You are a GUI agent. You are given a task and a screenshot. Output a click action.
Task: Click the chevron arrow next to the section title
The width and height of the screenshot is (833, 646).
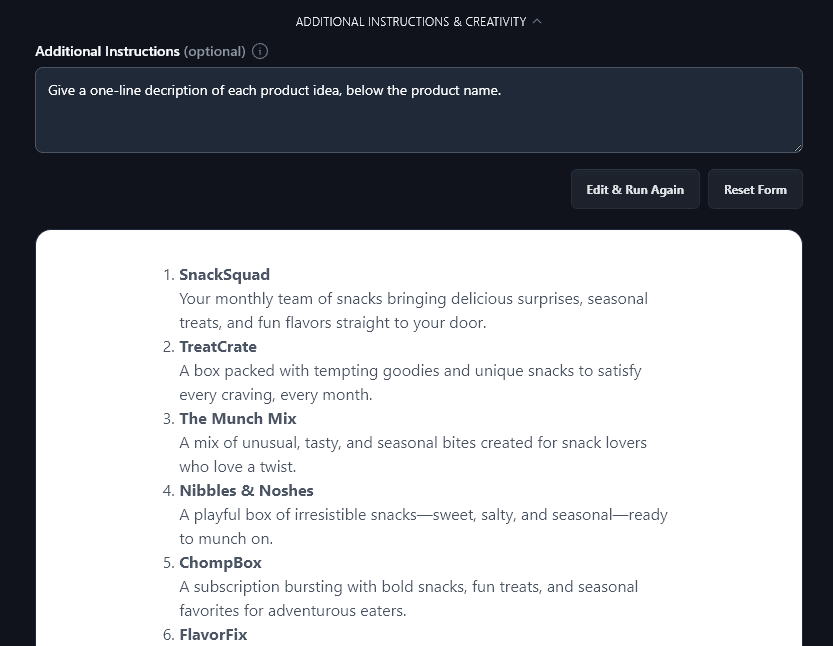(536, 21)
